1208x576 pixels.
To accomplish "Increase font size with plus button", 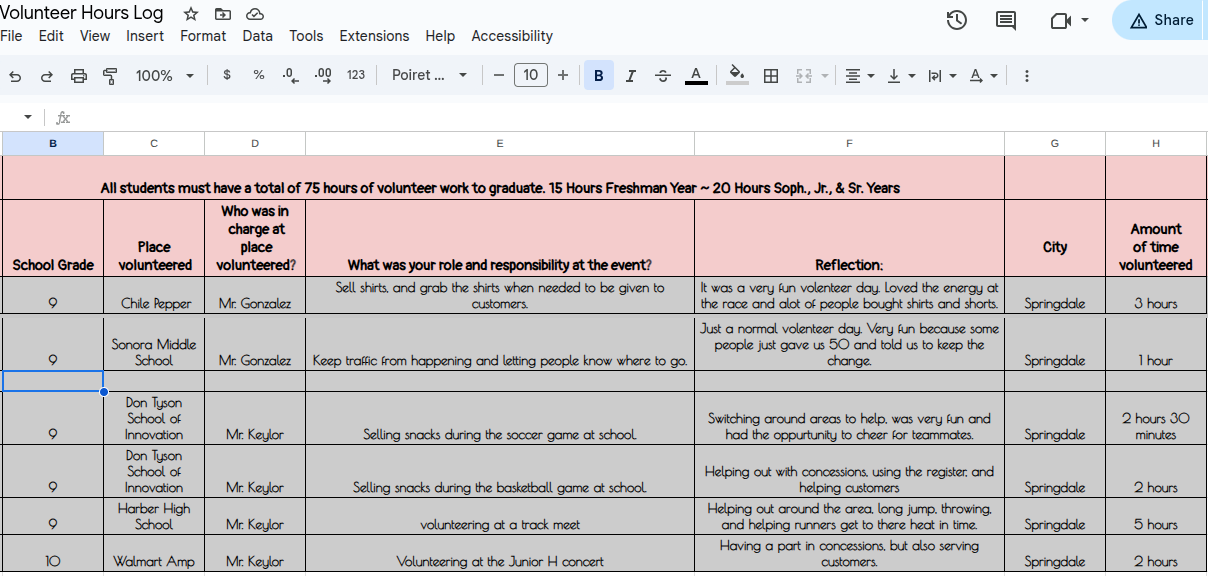I will click(x=563, y=75).
